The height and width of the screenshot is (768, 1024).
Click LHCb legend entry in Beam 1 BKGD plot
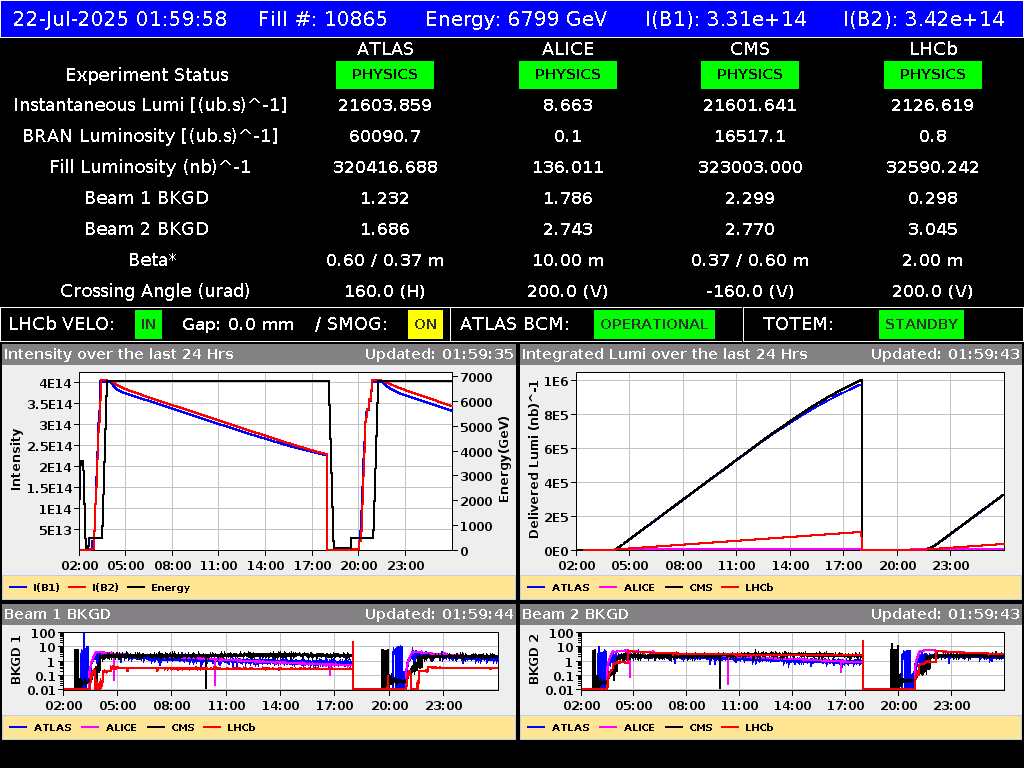pos(230,728)
